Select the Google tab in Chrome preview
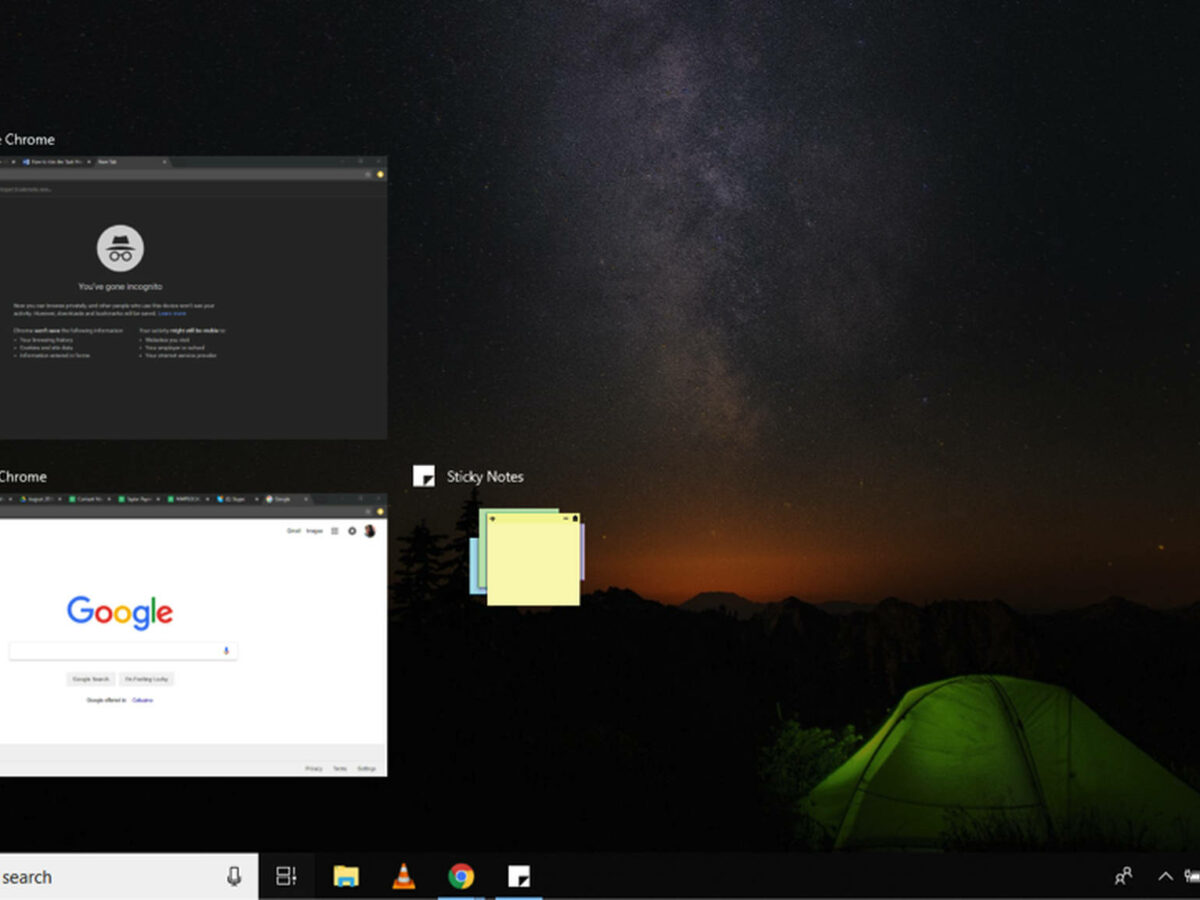The width and height of the screenshot is (1200, 900). [282, 499]
